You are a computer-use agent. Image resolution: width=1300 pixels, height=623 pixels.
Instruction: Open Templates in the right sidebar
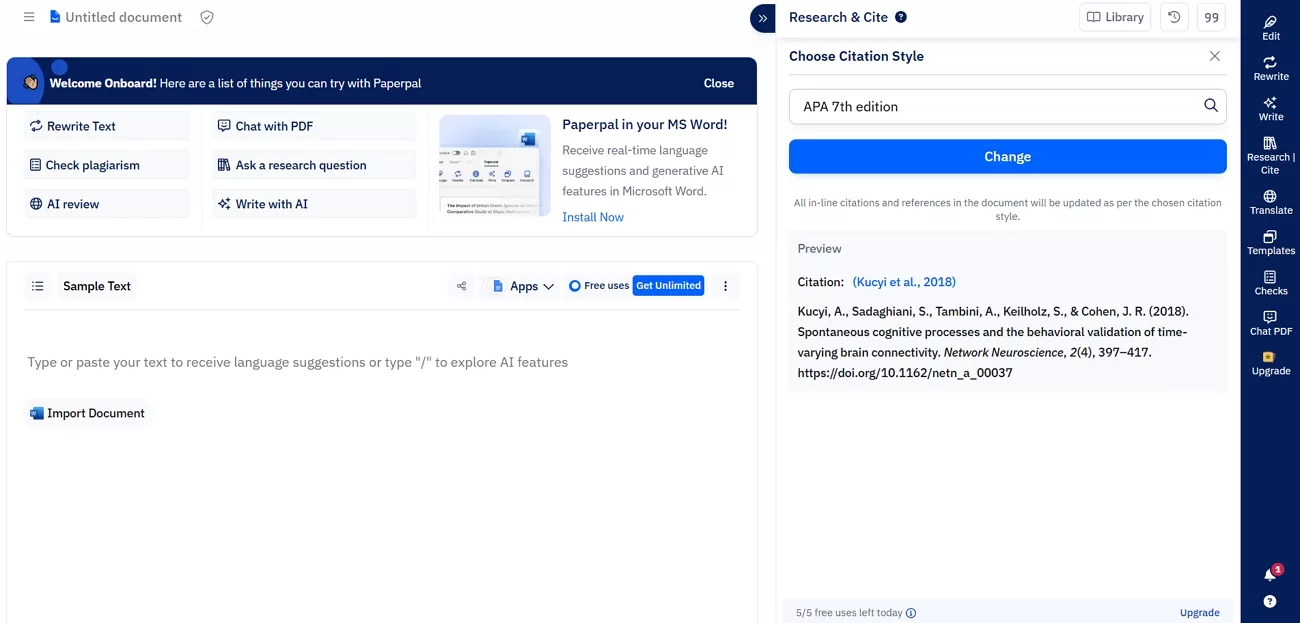[x=1270, y=243]
